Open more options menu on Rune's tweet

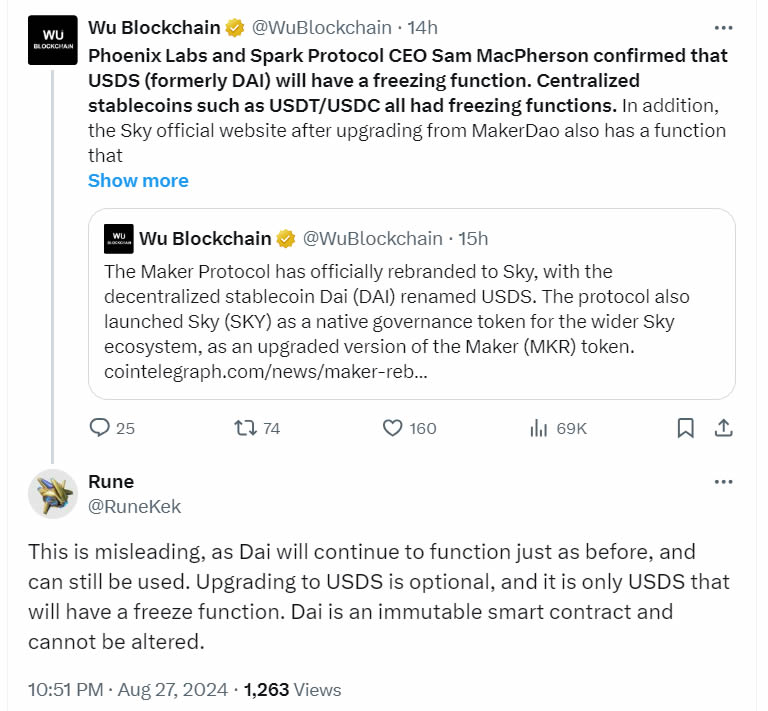pyautogui.click(x=723, y=482)
